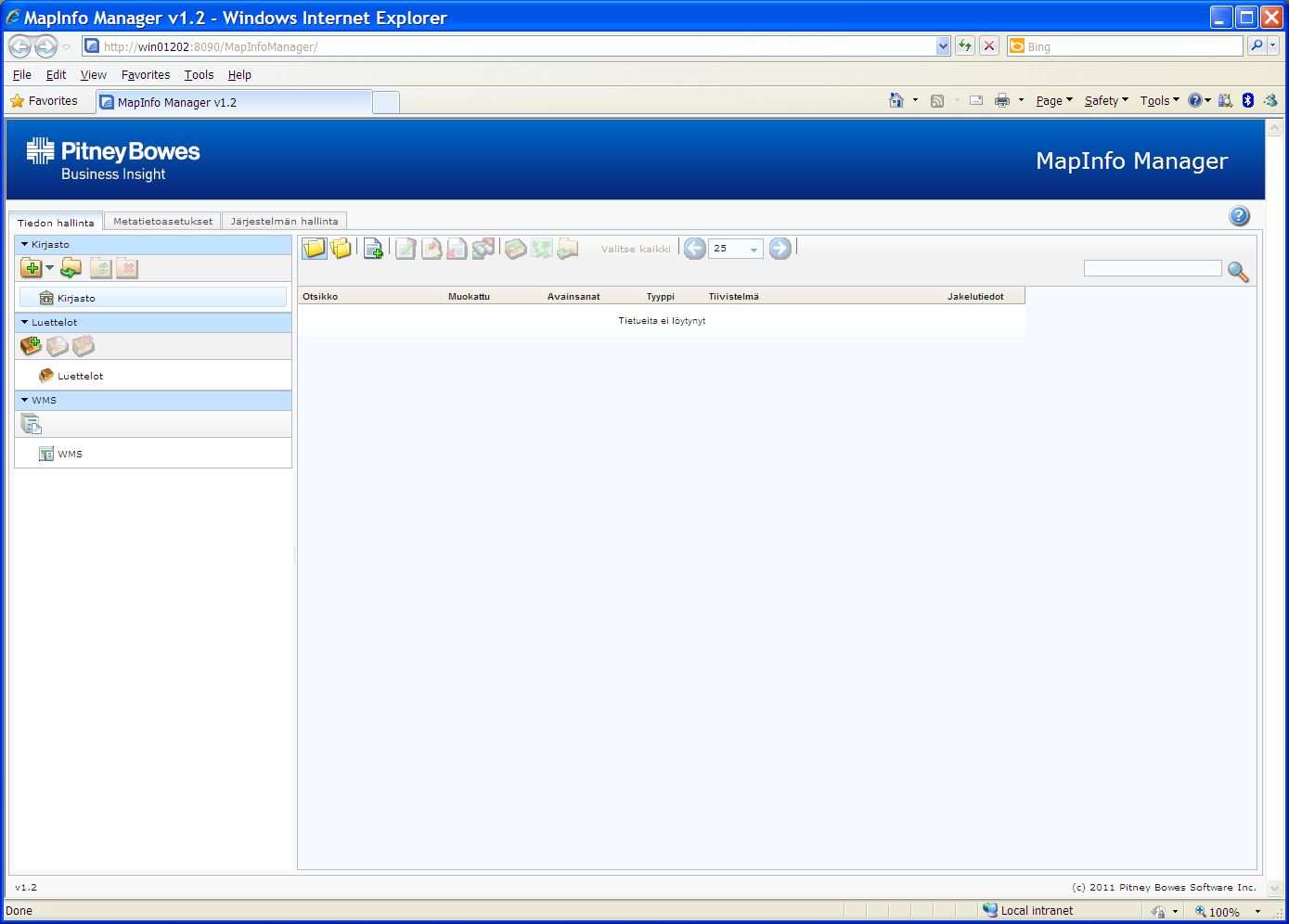Select the MapInfo Manager v1.2 browser tab
This screenshot has height=924, width=1289.
234,102
